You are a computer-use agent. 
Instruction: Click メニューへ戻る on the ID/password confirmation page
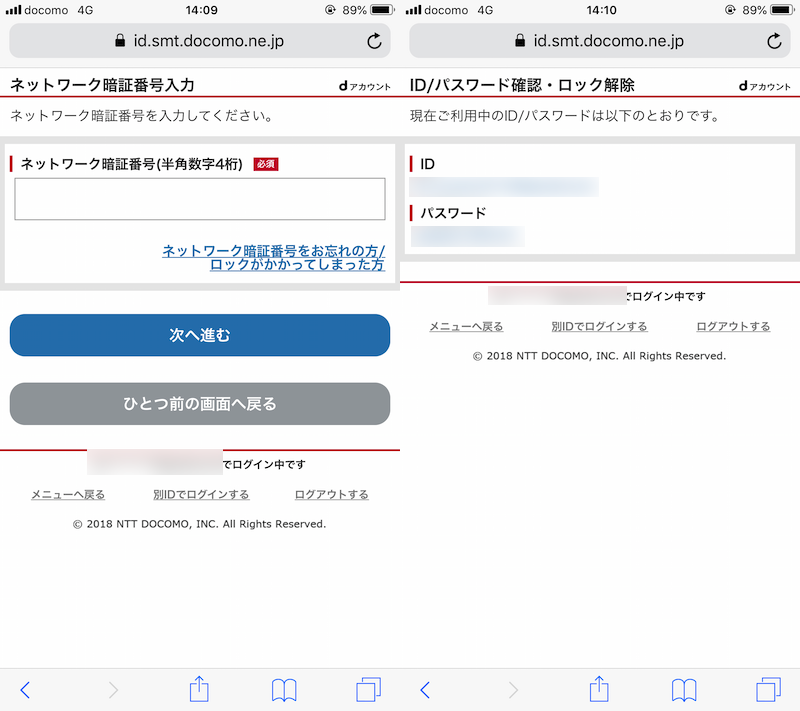[x=466, y=327]
